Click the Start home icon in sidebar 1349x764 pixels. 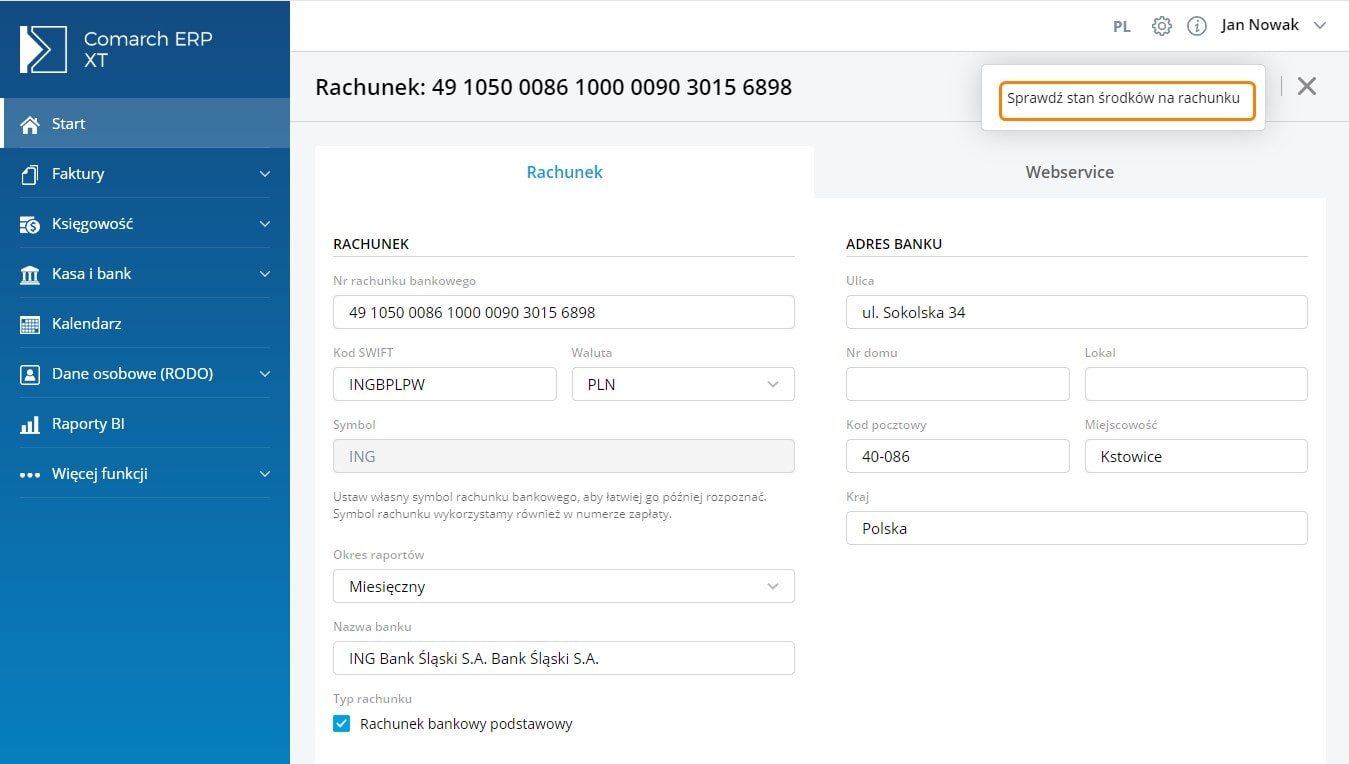click(x=30, y=124)
